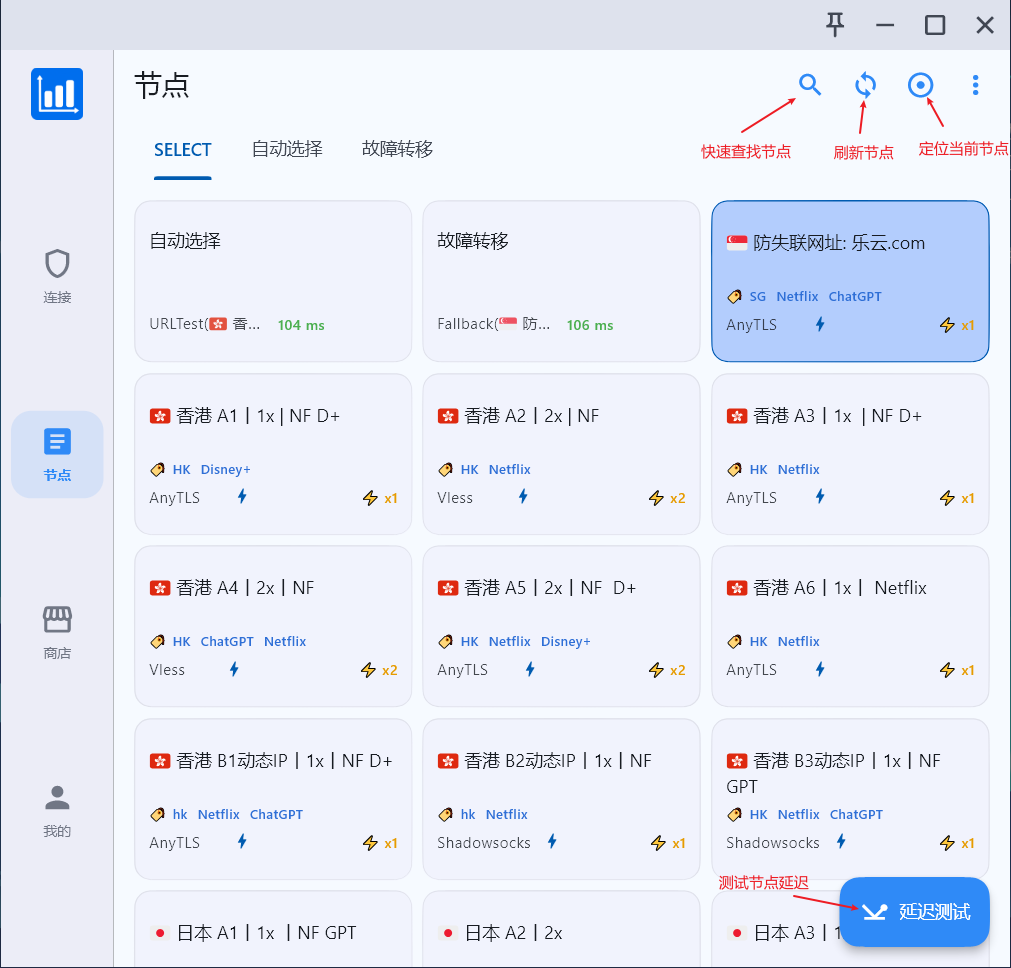The height and width of the screenshot is (968, 1011).
Task: Select the 节点 sidebar item
Action: tap(57, 454)
